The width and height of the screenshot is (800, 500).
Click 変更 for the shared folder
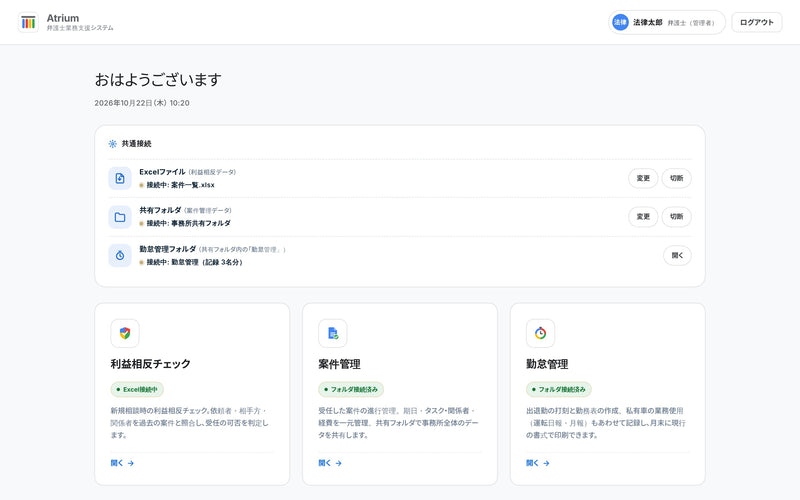click(x=643, y=217)
